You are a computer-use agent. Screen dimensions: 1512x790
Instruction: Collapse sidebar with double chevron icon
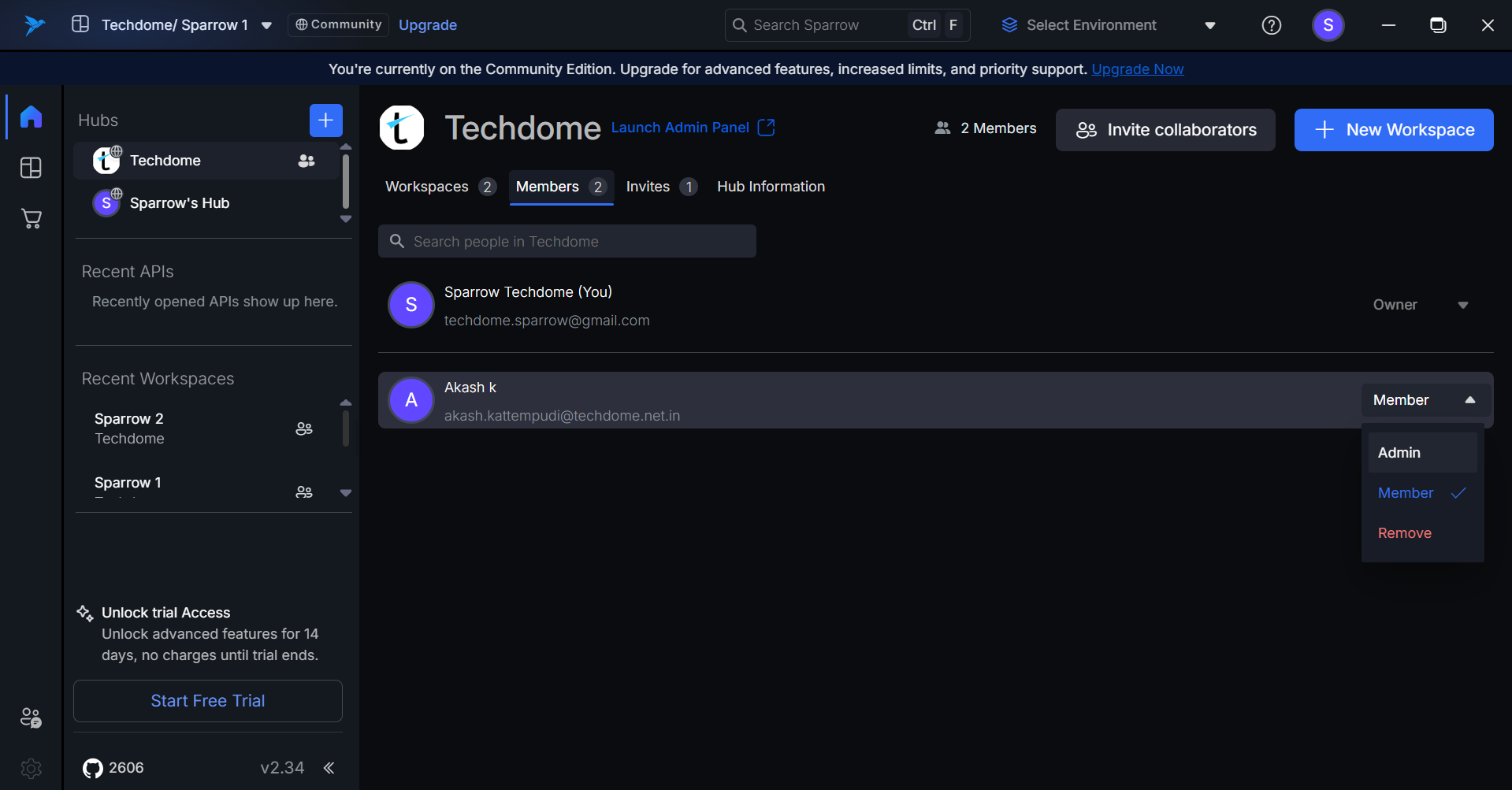(x=329, y=768)
